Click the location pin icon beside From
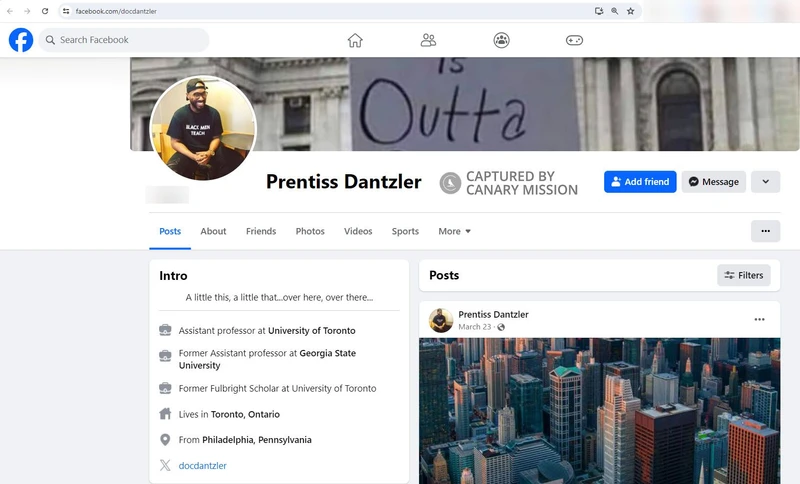 coord(165,440)
